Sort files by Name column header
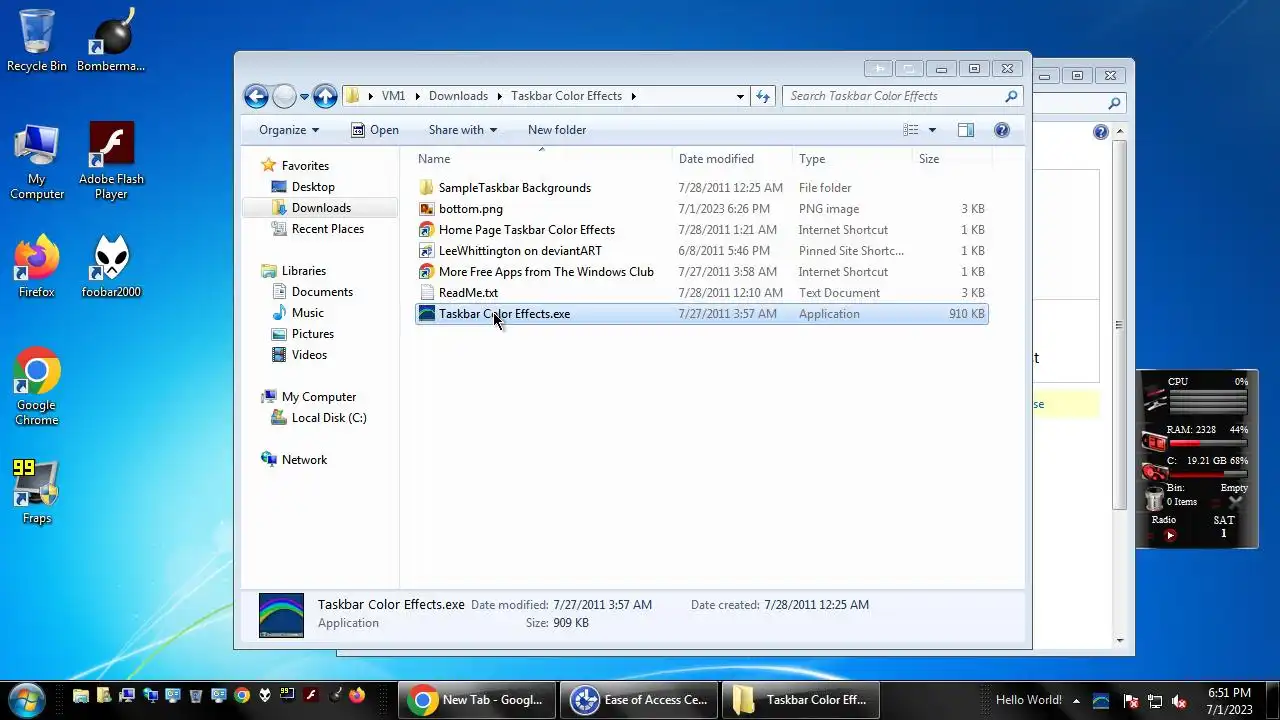This screenshot has height=720, width=1280. (x=543, y=159)
